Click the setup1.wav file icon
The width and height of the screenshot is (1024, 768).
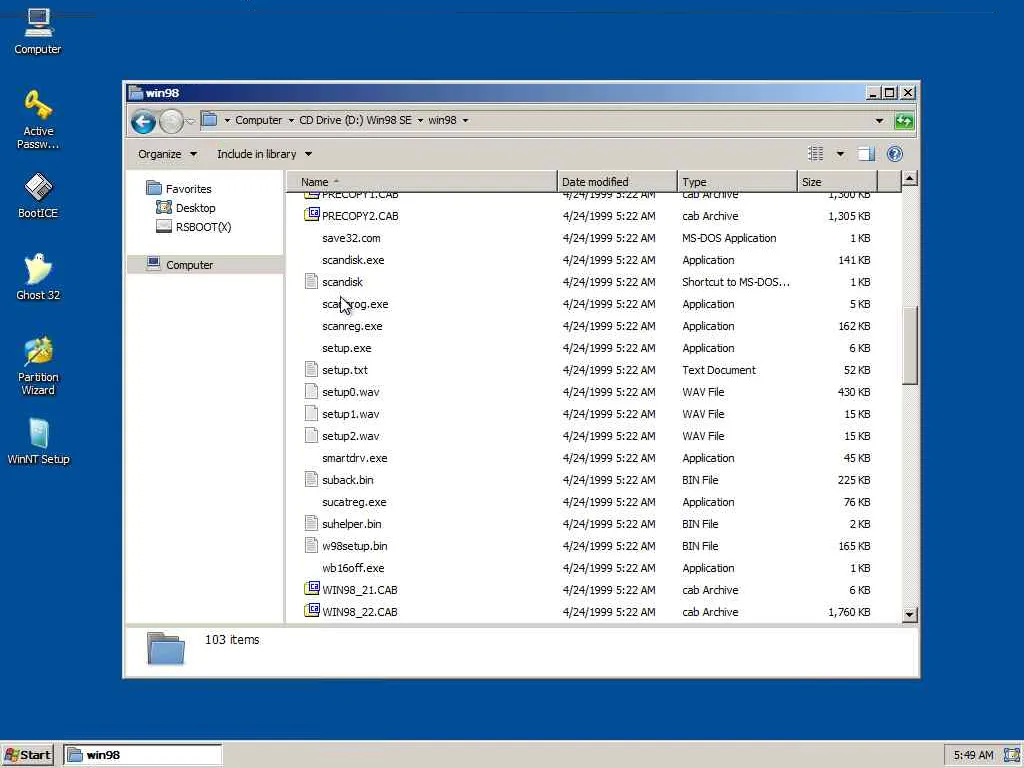click(x=312, y=413)
